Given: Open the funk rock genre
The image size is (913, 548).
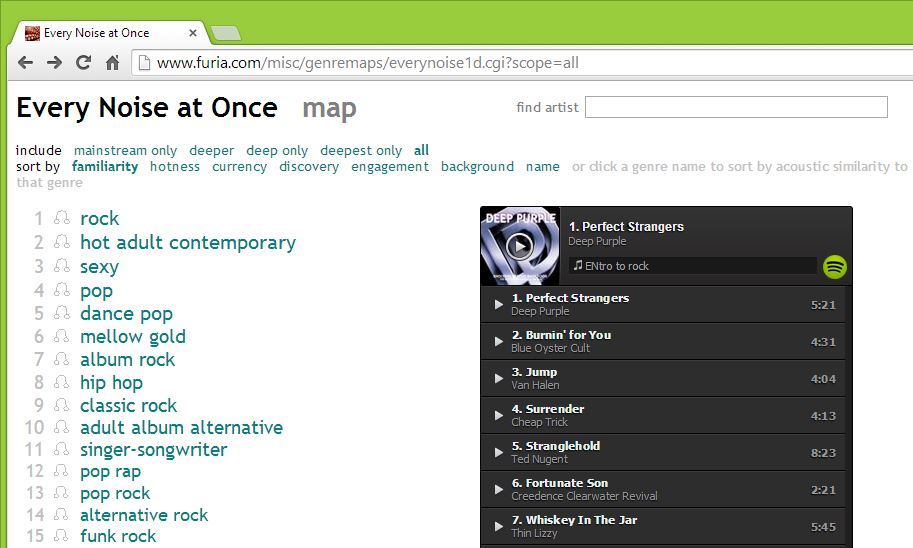Looking at the screenshot, I should [118, 536].
